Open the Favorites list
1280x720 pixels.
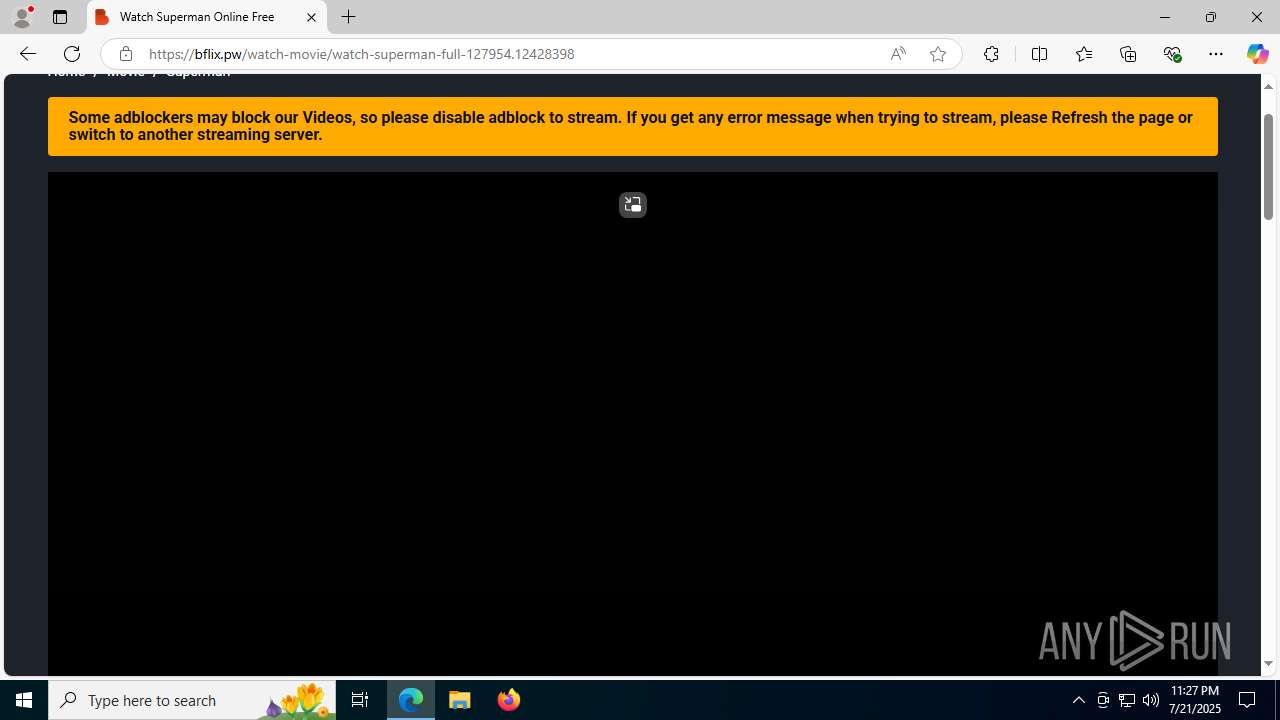[x=1084, y=54]
